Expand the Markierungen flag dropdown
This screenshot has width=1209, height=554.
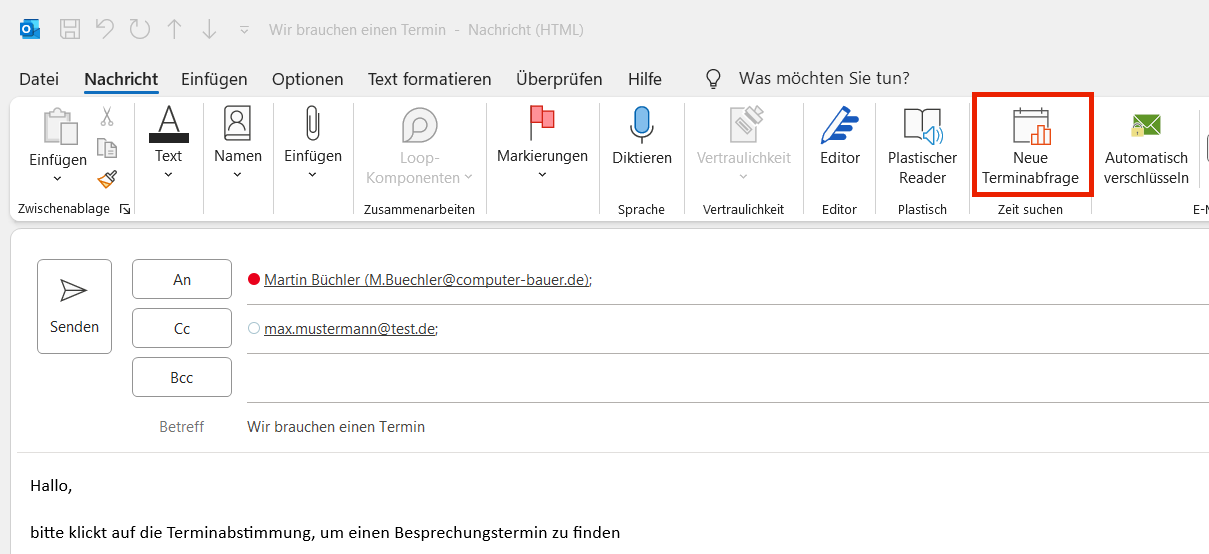click(542, 175)
